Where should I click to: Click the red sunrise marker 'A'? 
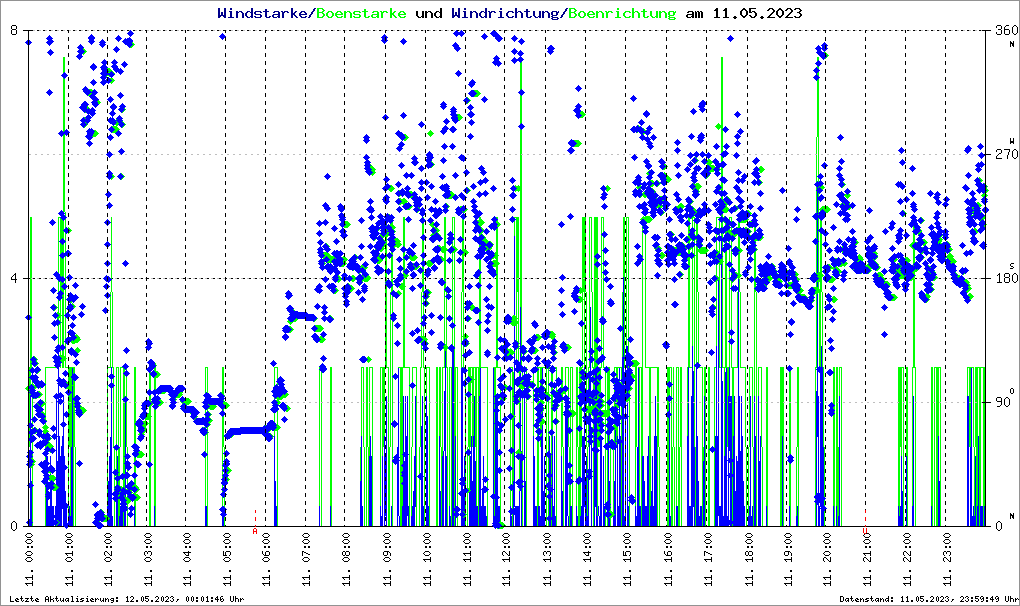(255, 532)
